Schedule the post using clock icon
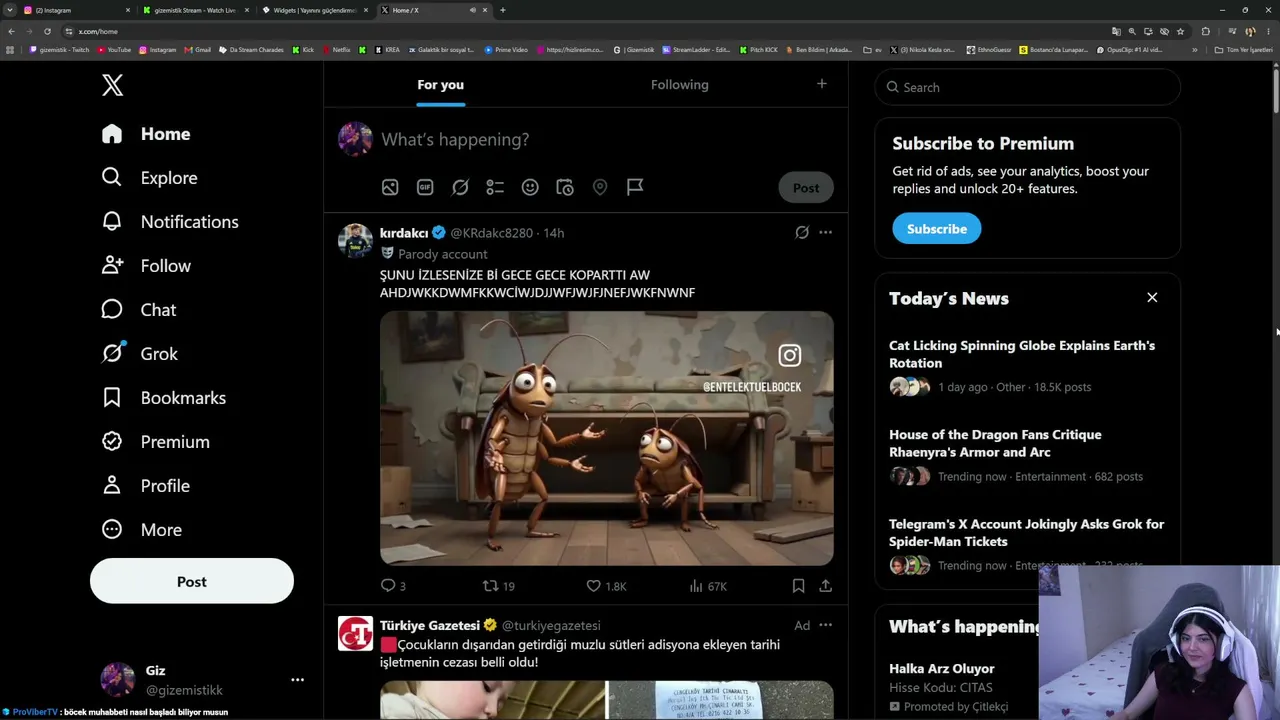This screenshot has width=1280, height=720. pos(565,187)
